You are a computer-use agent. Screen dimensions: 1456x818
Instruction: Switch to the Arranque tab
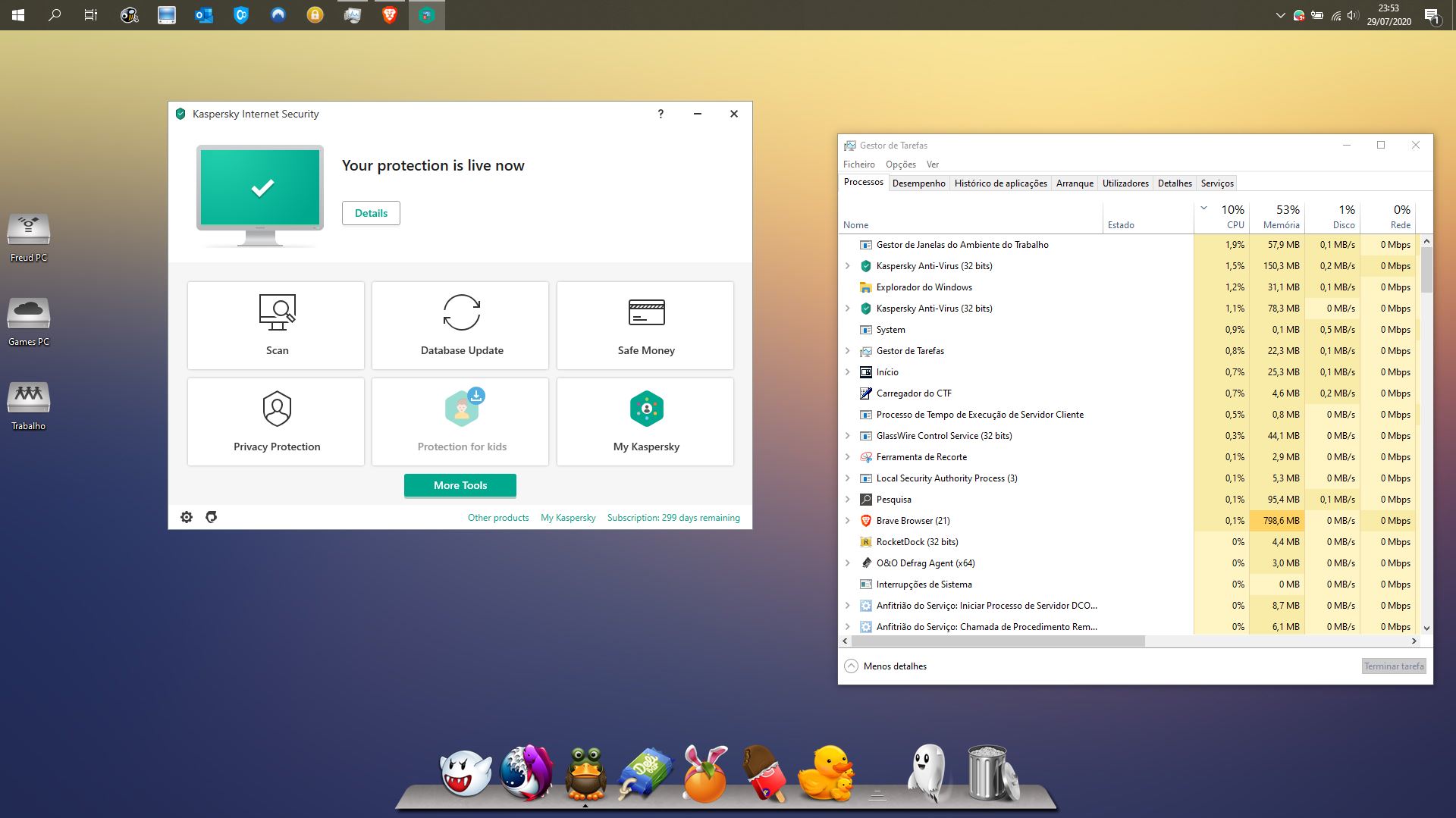tap(1075, 183)
